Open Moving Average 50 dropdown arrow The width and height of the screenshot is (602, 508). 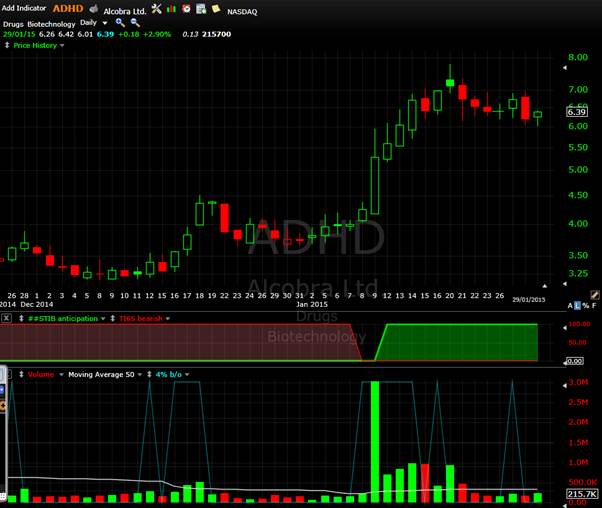(x=140, y=374)
